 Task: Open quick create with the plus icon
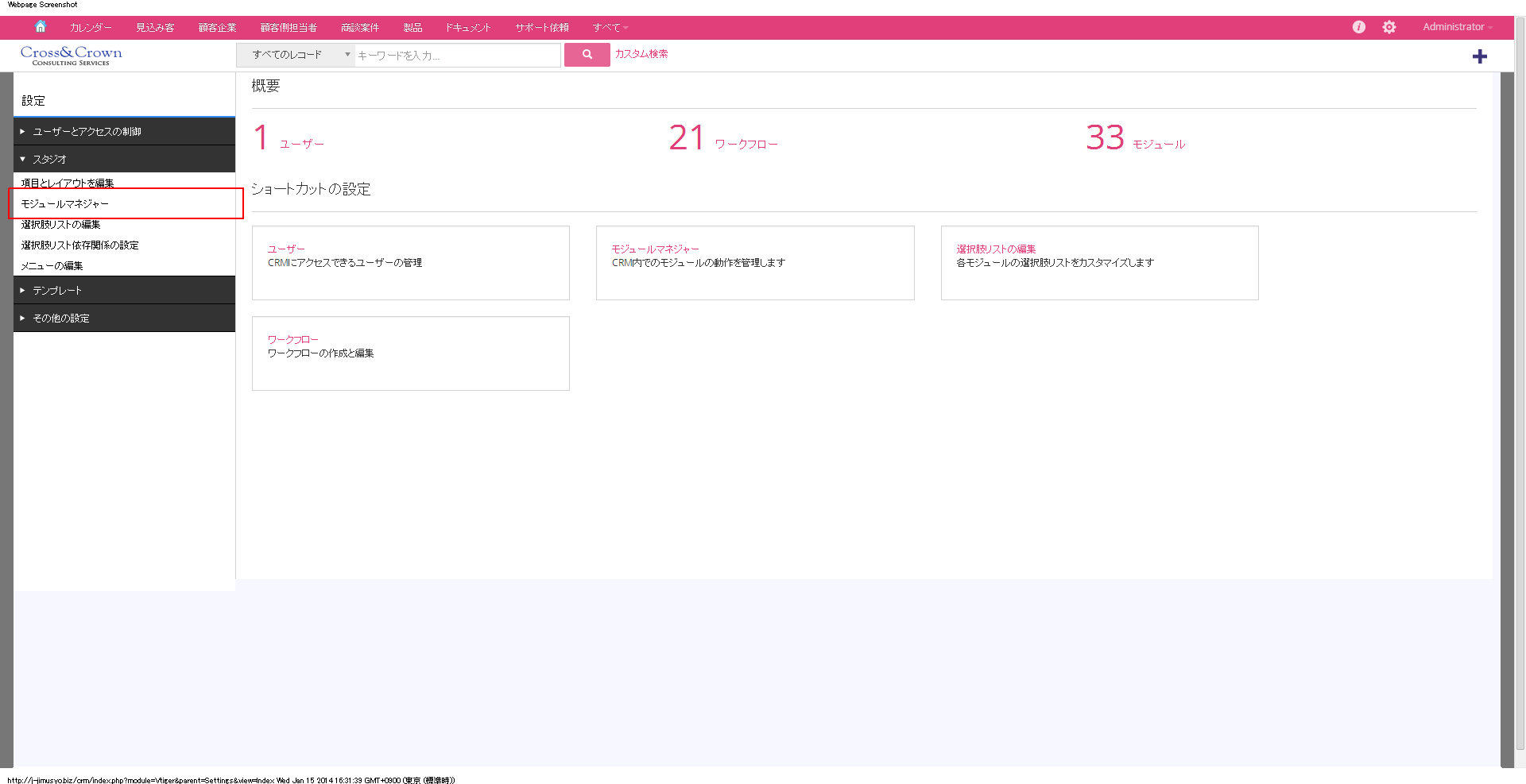coord(1480,56)
